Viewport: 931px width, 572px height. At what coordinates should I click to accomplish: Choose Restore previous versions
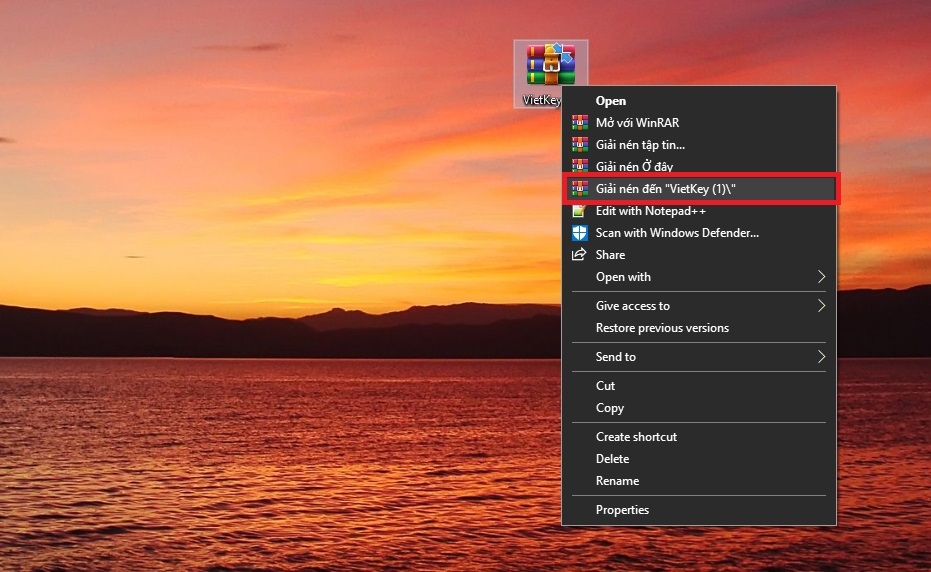point(699,328)
